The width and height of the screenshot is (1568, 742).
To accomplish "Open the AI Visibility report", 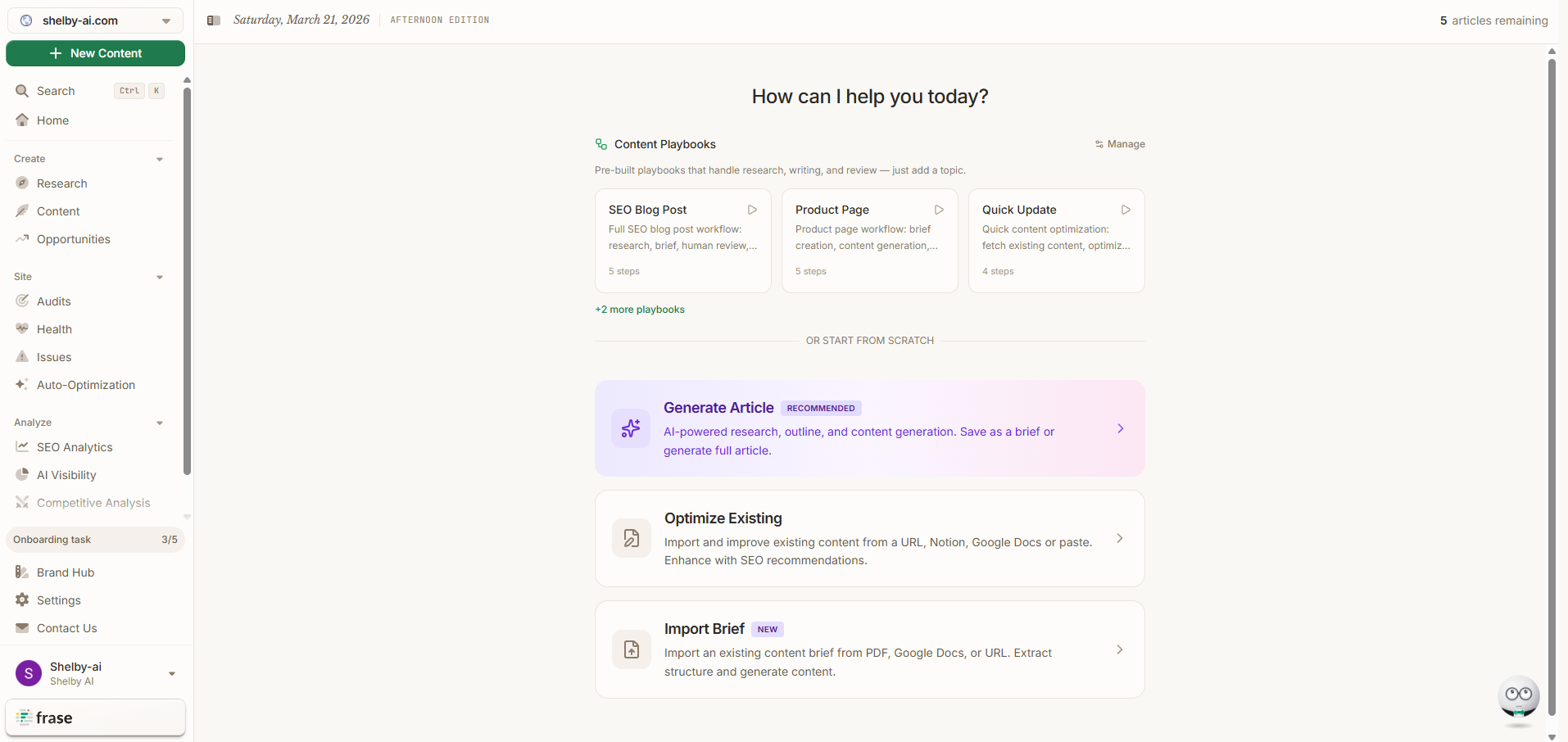I will click(x=66, y=474).
